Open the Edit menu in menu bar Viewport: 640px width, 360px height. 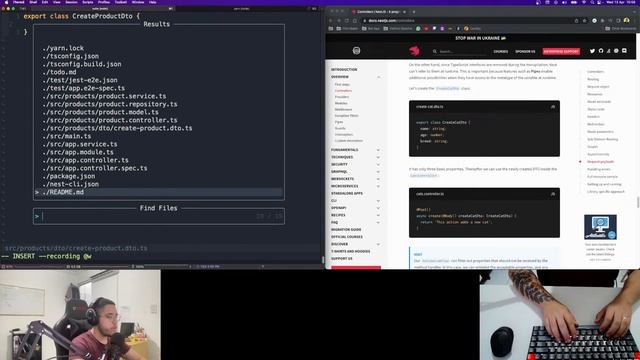click(45, 2)
